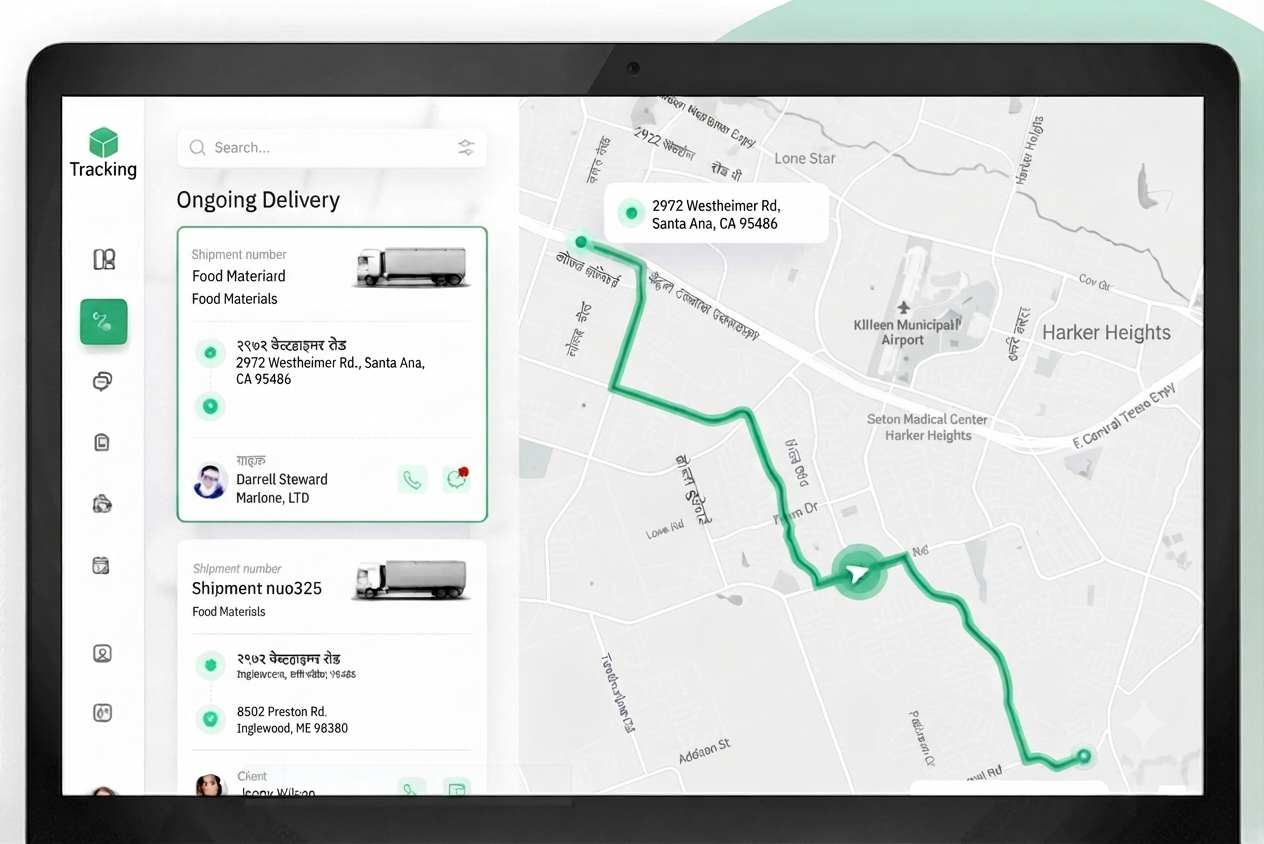Click the Food Materiard shipment title
The image size is (1264, 844).
[239, 276]
